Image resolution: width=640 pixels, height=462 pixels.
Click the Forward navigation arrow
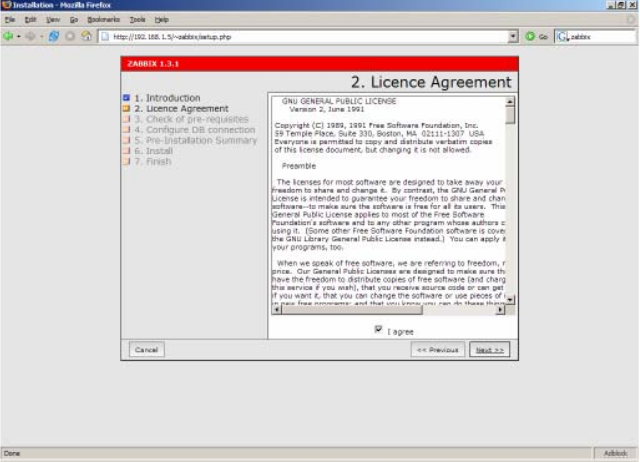(30, 36)
